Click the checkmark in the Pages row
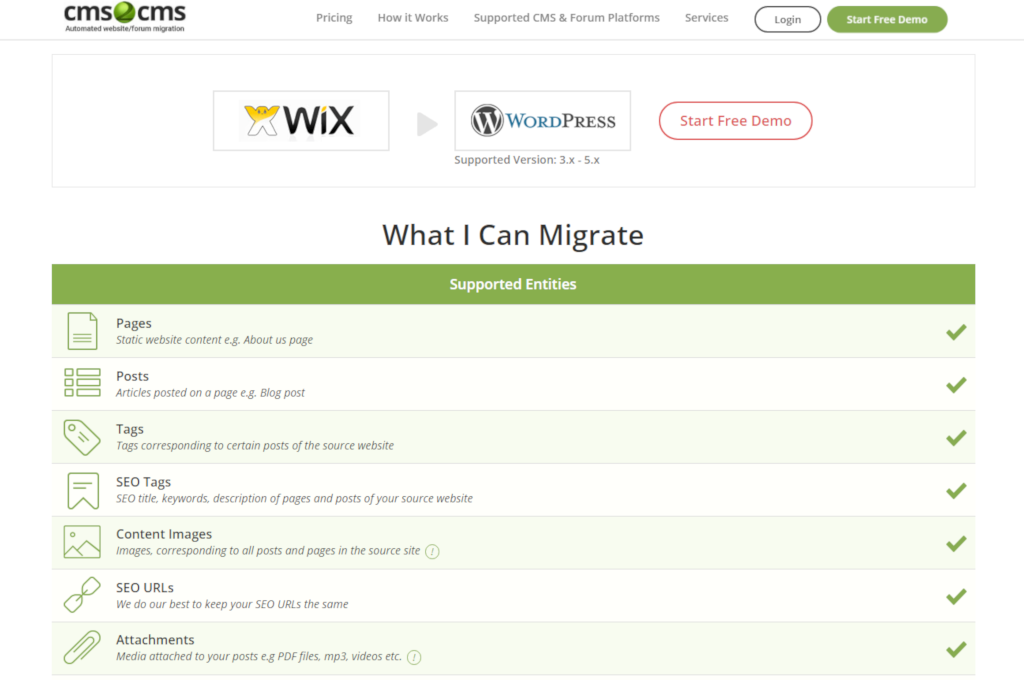The height and width of the screenshot is (680, 1024). [x=956, y=332]
